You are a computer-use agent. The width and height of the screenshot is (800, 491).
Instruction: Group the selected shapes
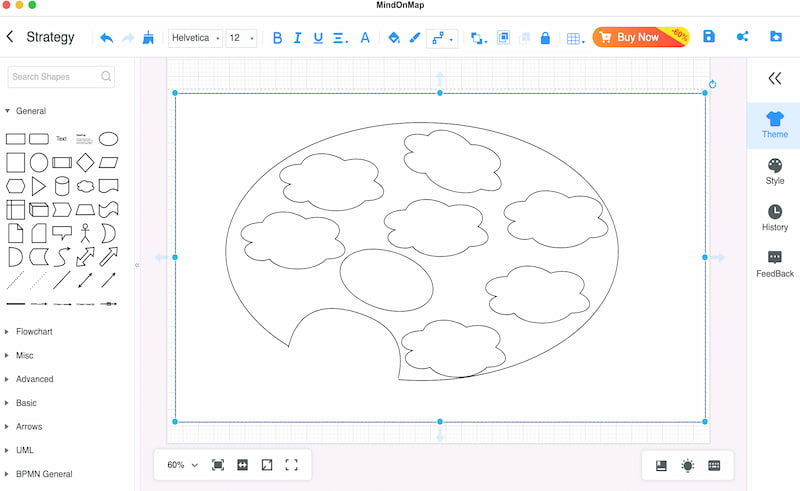[x=503, y=37]
